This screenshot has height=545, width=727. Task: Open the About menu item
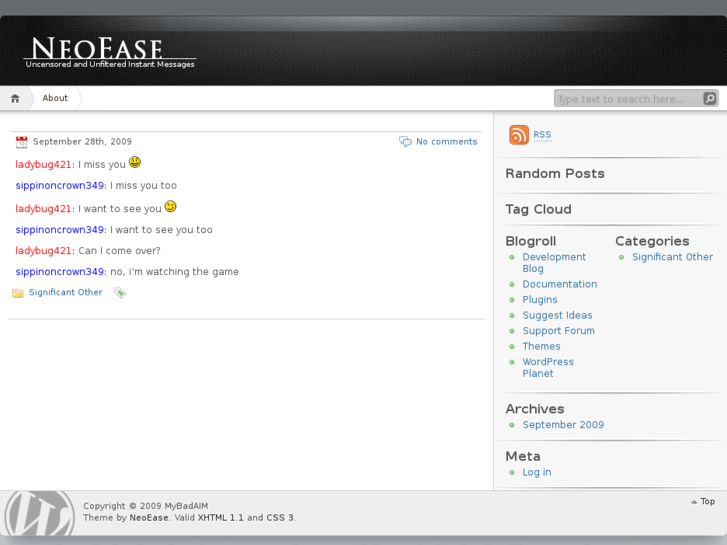[x=55, y=98]
